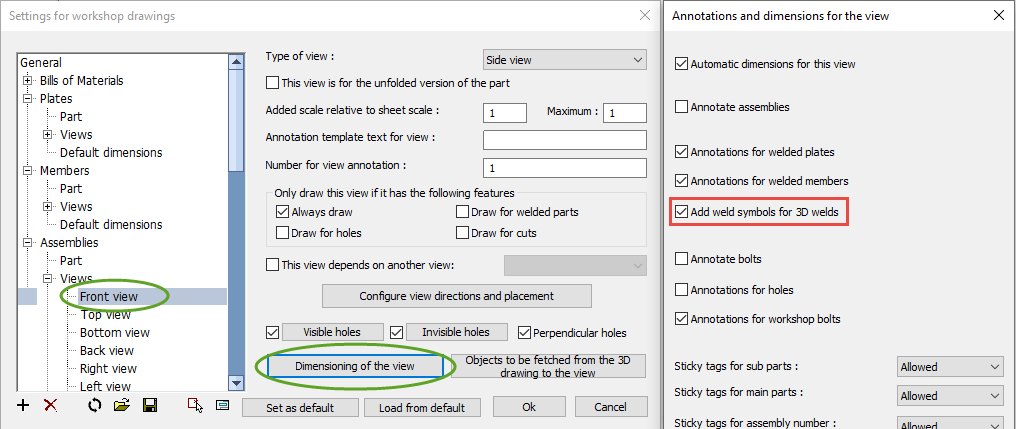1016x429 pixels.
Task: Click the Dimensioning of the view button
Action: (x=354, y=367)
